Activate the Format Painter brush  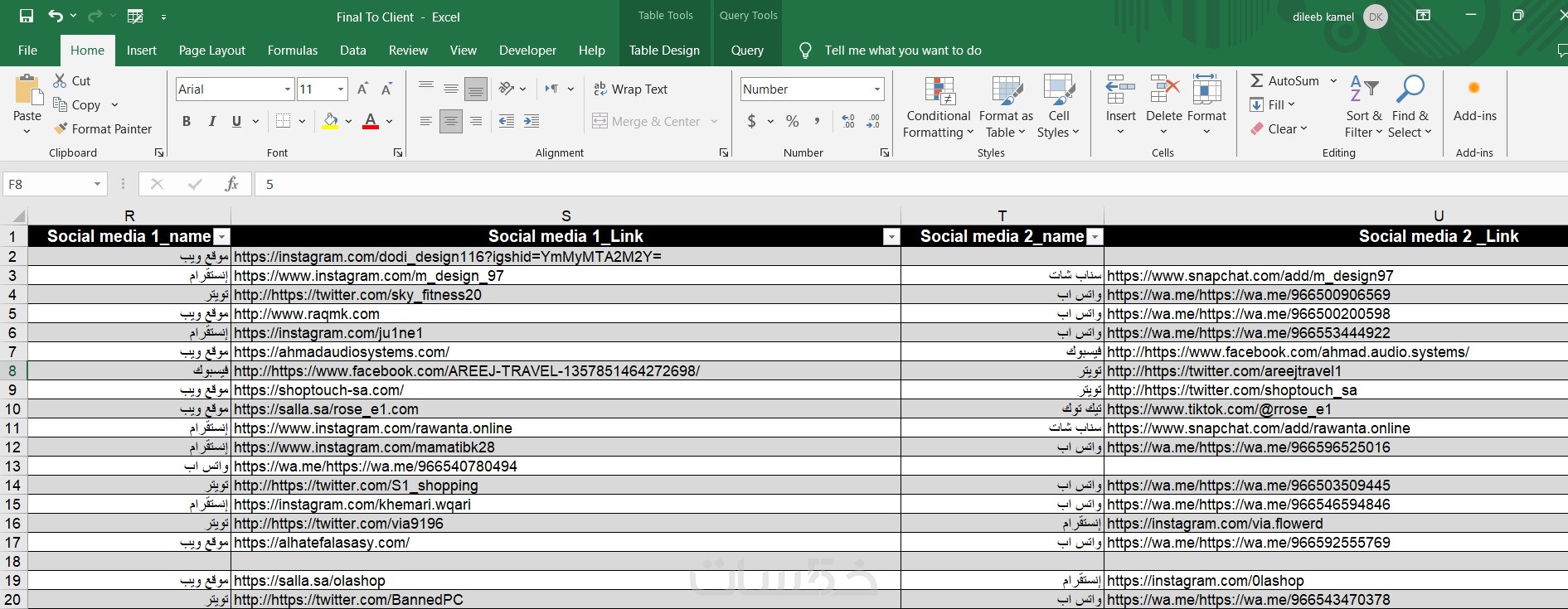pos(102,128)
